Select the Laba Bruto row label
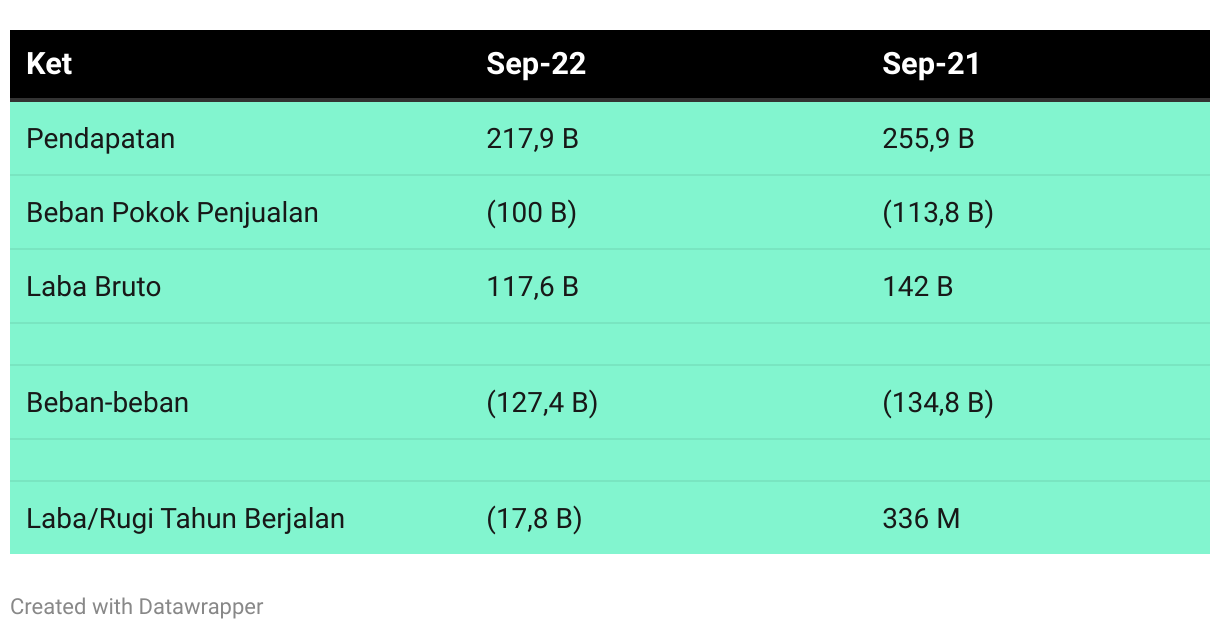This screenshot has height=630, width=1220. (x=93, y=287)
